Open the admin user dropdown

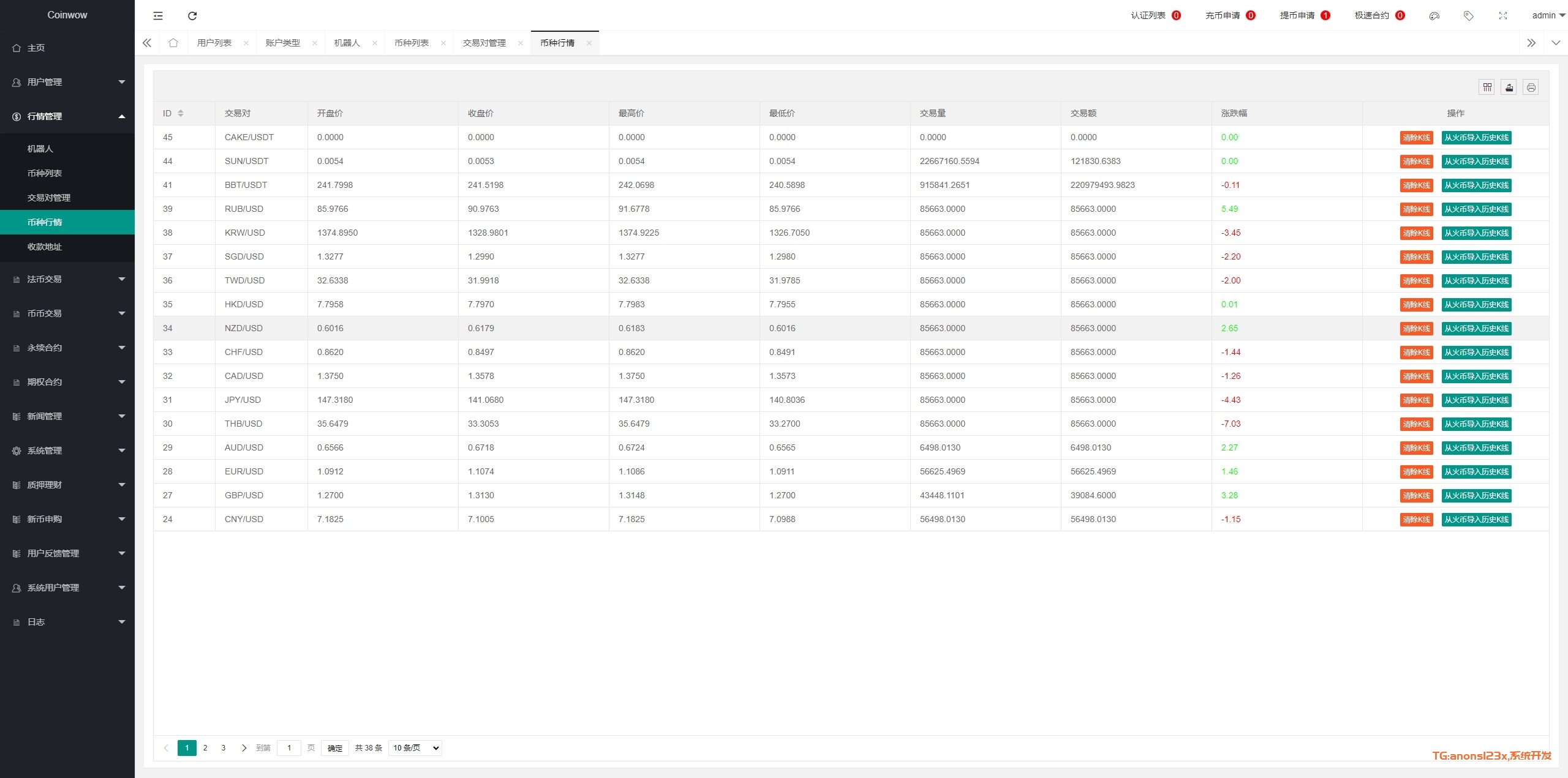click(1548, 16)
